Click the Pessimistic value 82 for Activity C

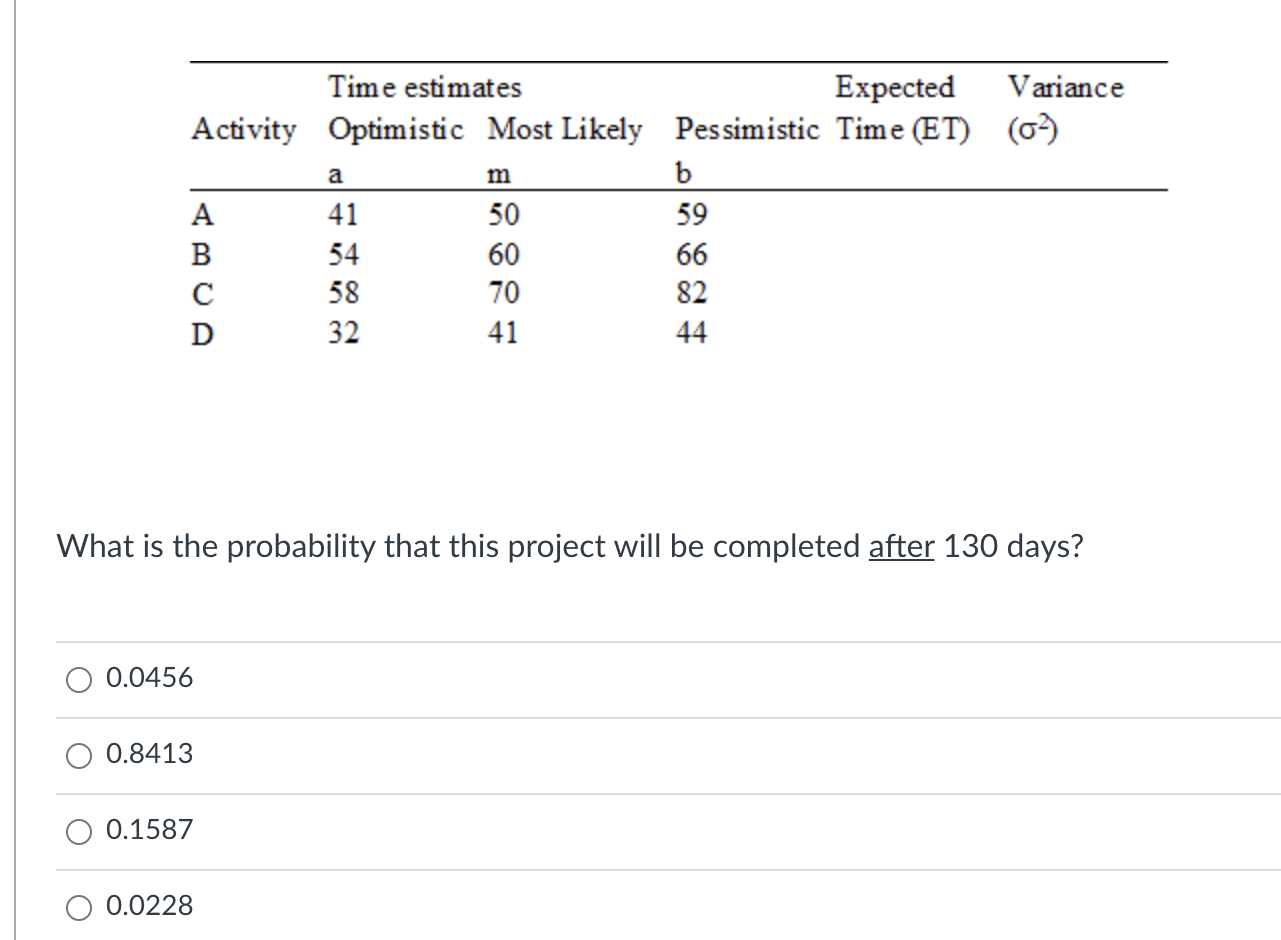[693, 293]
